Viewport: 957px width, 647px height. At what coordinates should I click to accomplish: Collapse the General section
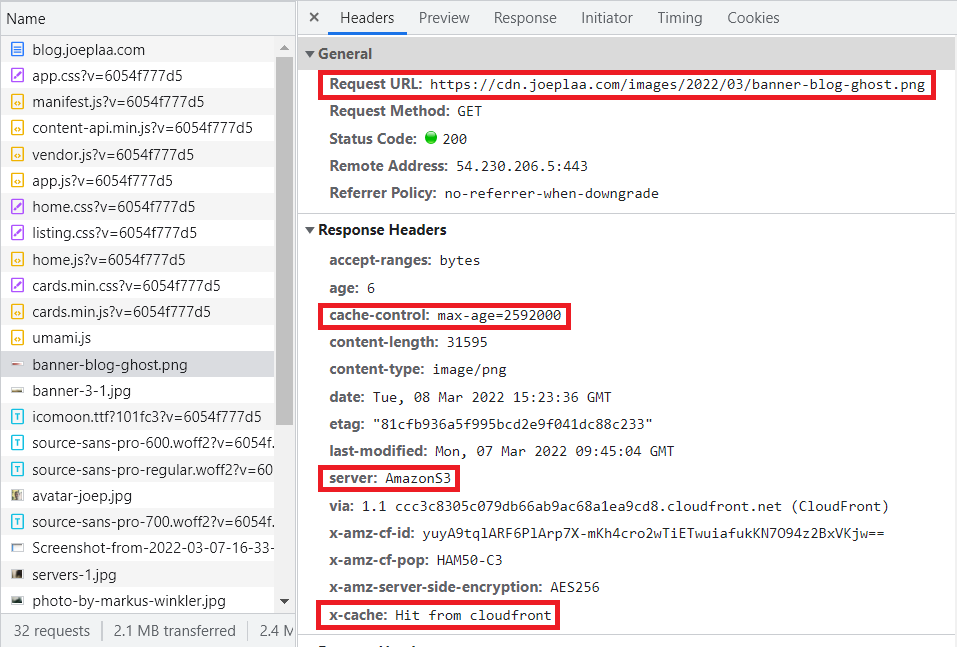(x=310, y=54)
